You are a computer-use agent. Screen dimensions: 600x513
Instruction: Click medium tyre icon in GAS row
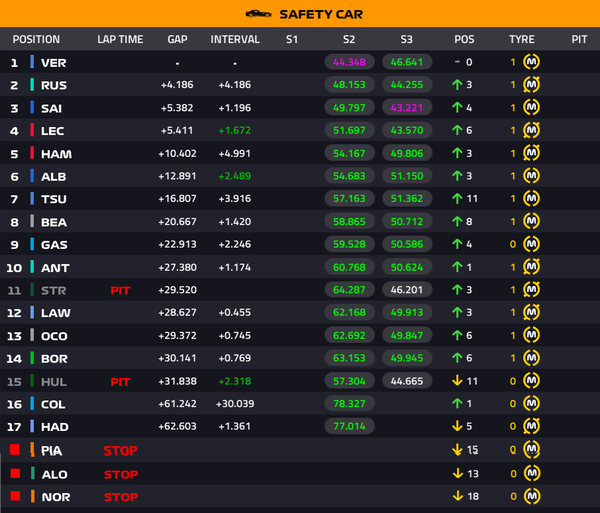(532, 244)
